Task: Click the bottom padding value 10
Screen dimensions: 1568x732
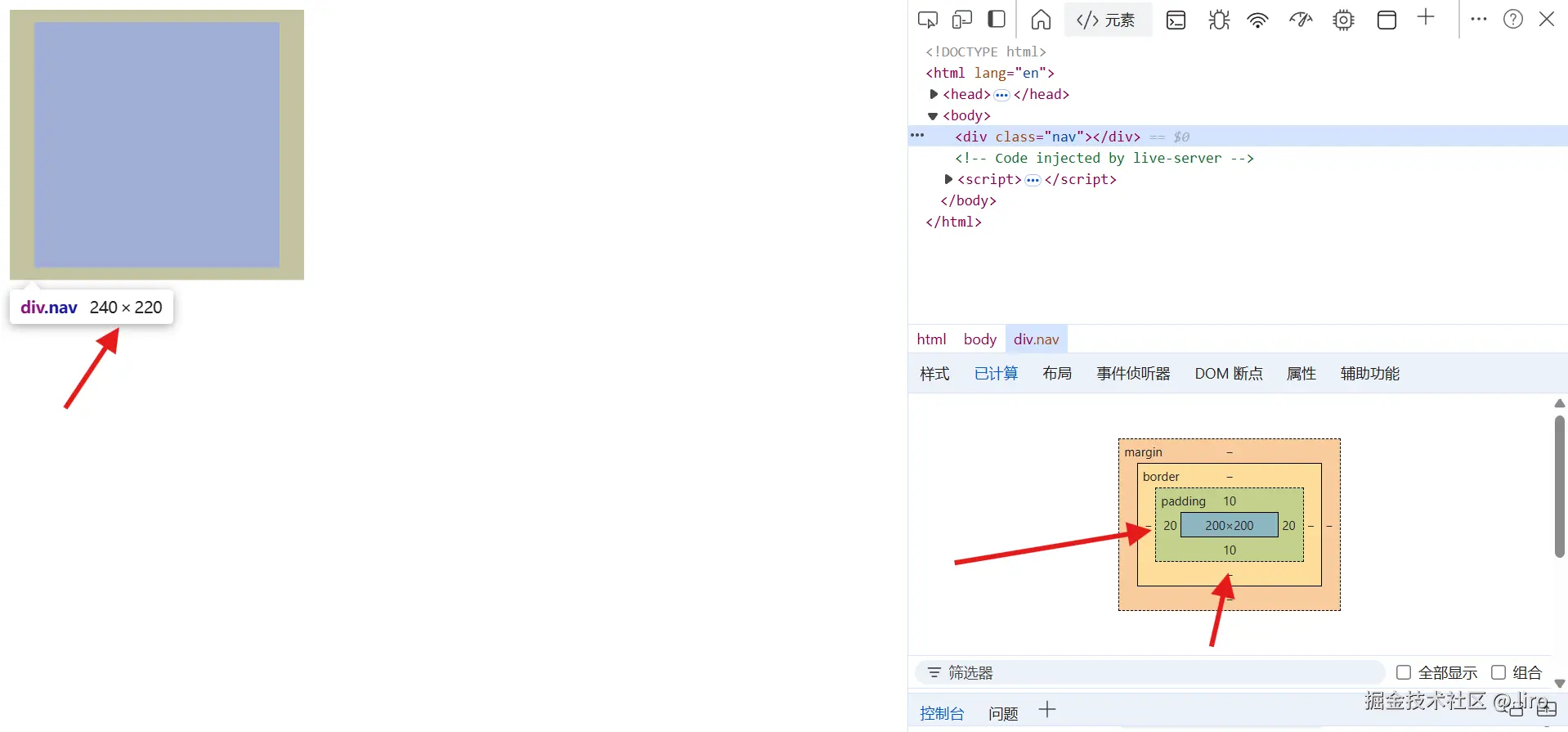Action: point(1230,550)
